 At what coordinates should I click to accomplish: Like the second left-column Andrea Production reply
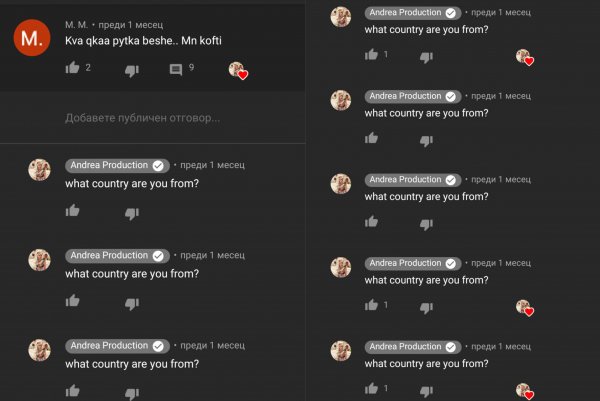72,301
